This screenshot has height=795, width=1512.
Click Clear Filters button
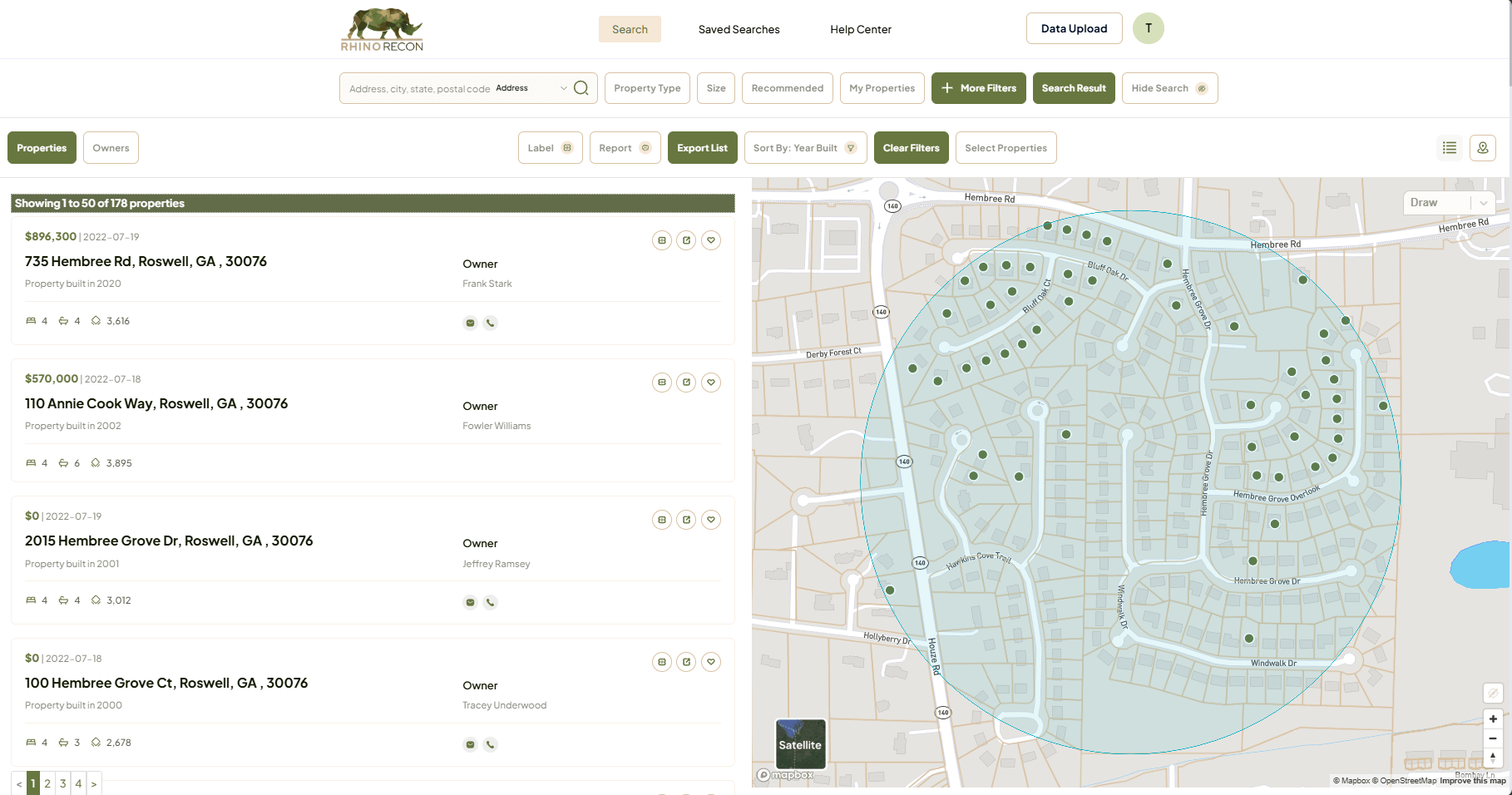pyautogui.click(x=911, y=148)
